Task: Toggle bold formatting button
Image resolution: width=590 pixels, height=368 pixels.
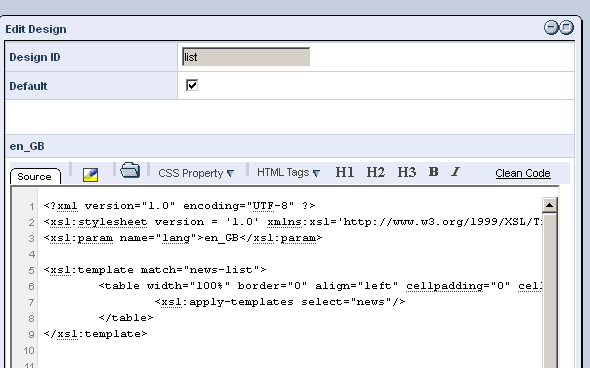Action: 433,172
